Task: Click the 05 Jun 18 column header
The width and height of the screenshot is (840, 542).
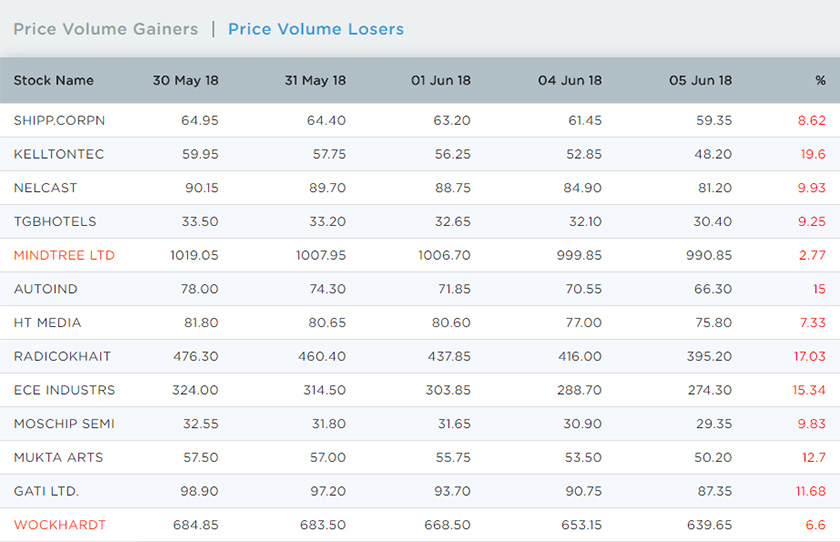Action: [700, 80]
